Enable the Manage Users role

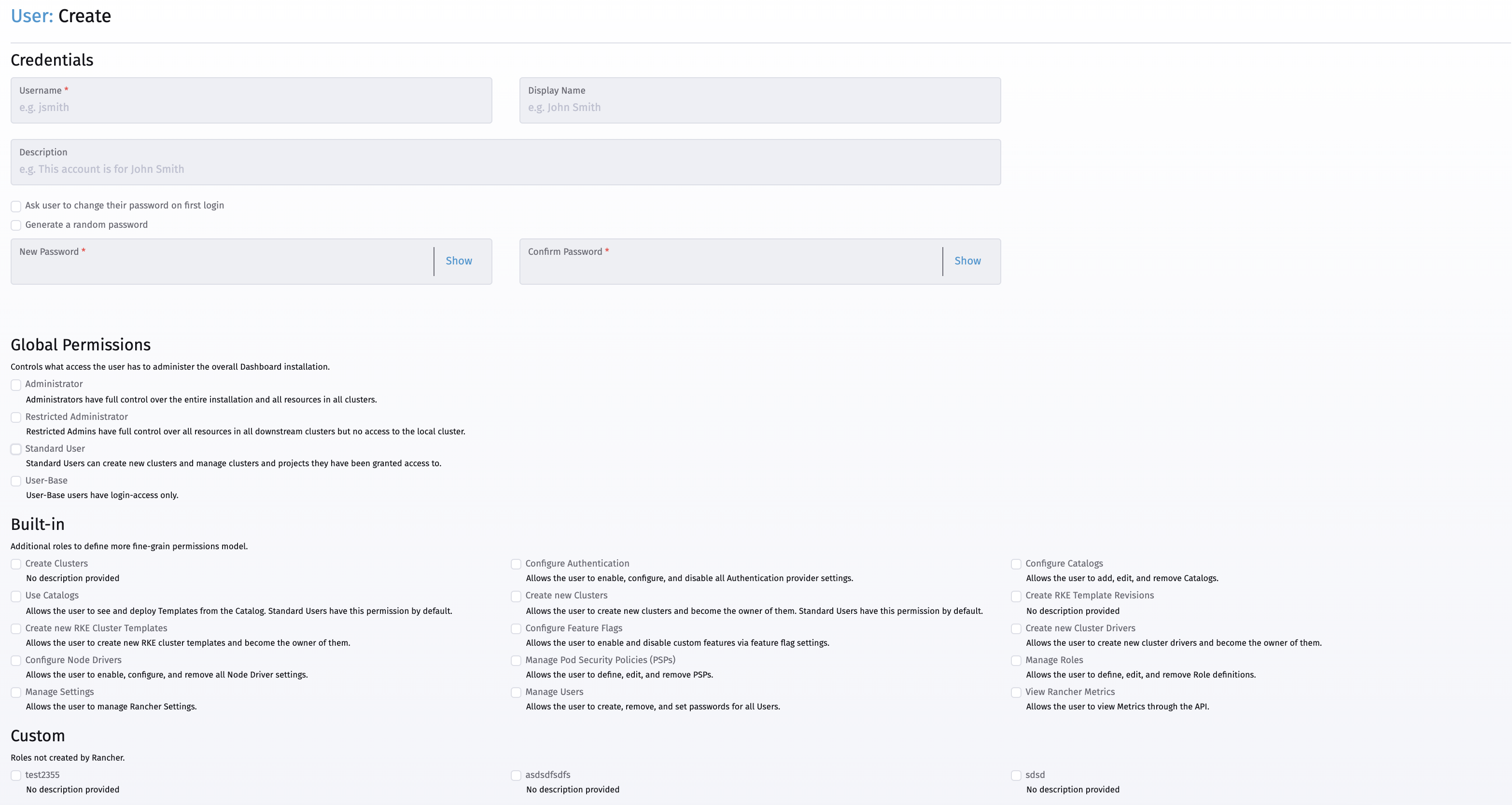(516, 693)
